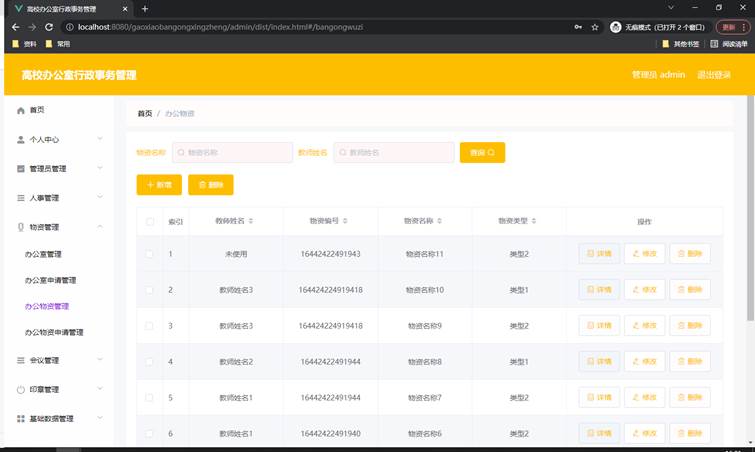Expand the 人事管理 menu chevron
This screenshot has width=755, height=452.
tap(100, 197)
